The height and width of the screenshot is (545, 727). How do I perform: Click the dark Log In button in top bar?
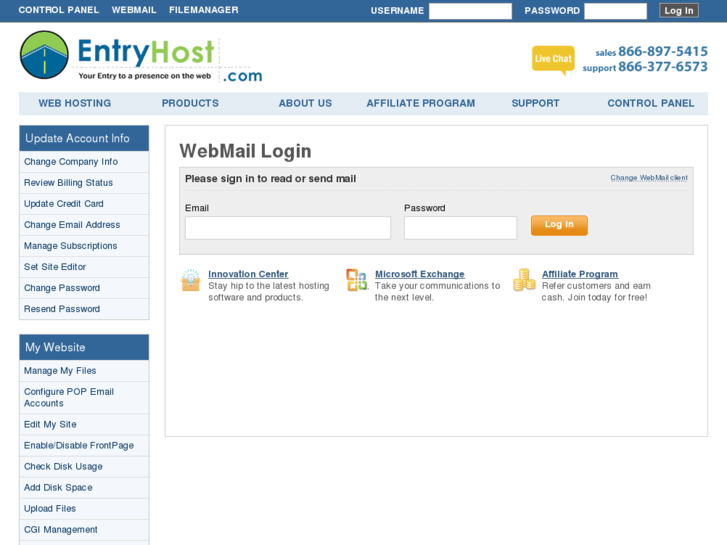coord(679,11)
